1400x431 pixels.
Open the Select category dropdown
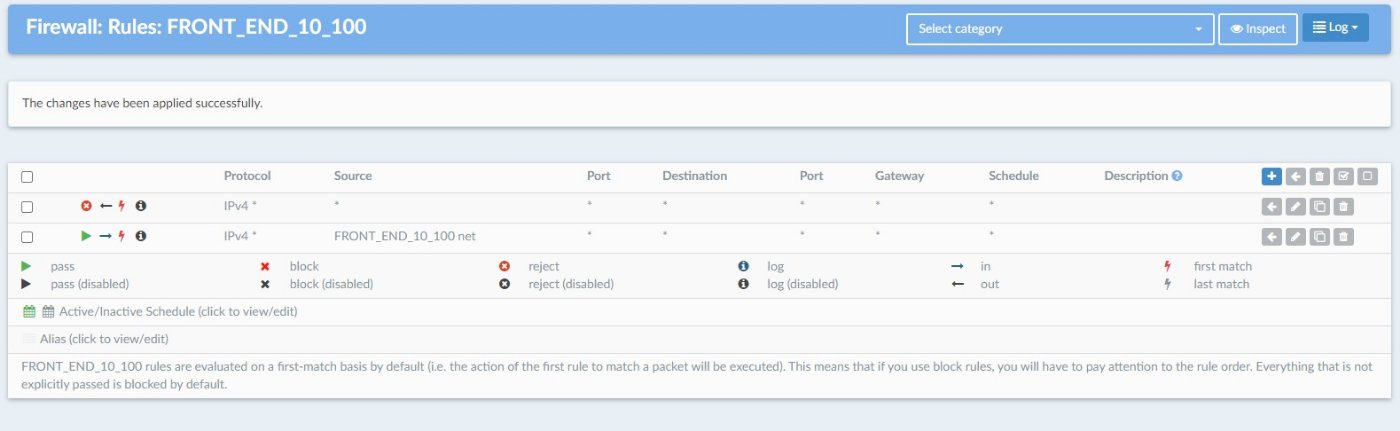(x=1060, y=29)
